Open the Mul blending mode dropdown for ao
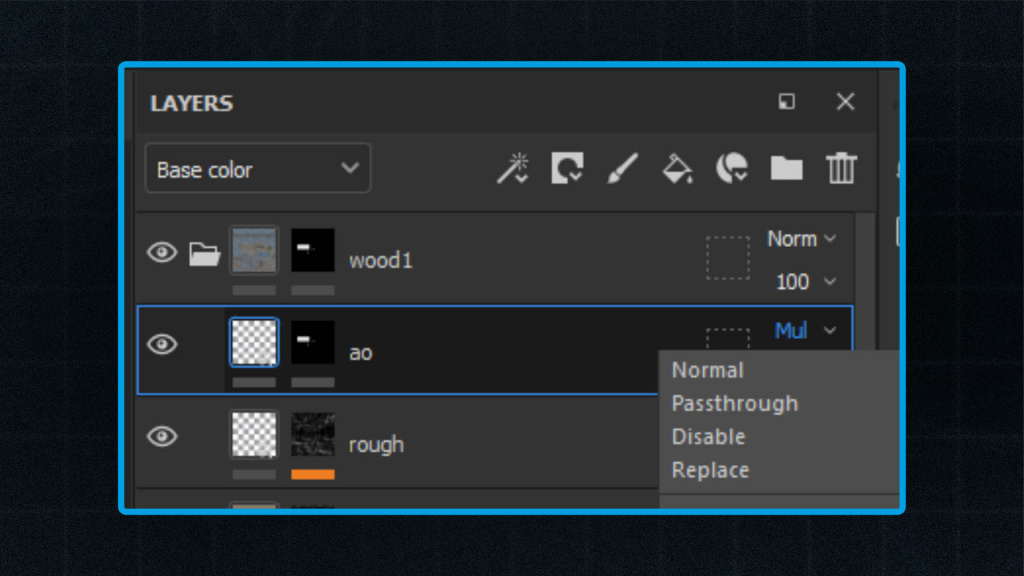The image size is (1024, 576). click(x=805, y=330)
